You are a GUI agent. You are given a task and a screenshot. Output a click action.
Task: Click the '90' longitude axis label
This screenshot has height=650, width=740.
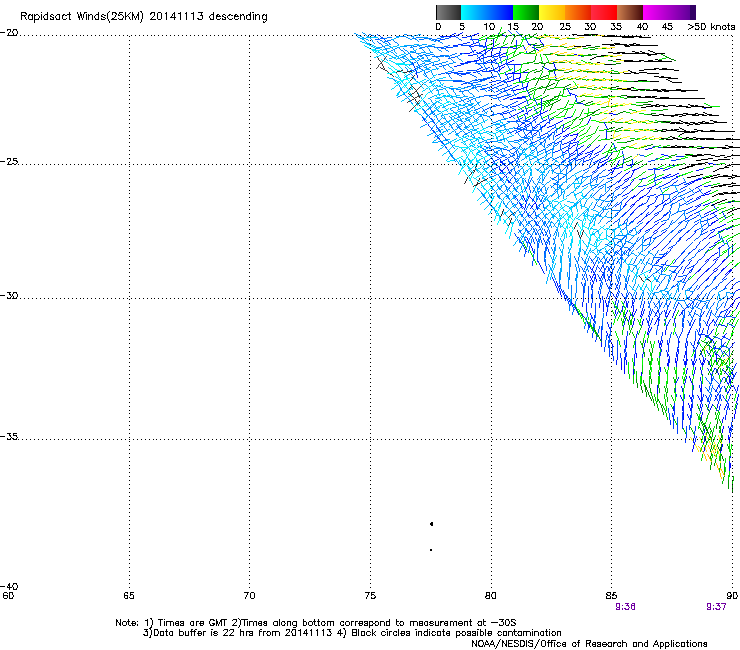coord(732,596)
